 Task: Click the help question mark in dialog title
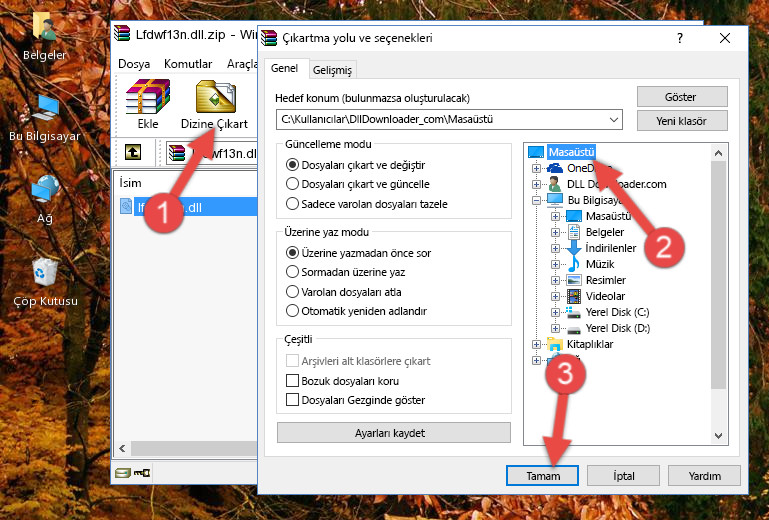pyautogui.click(x=680, y=38)
